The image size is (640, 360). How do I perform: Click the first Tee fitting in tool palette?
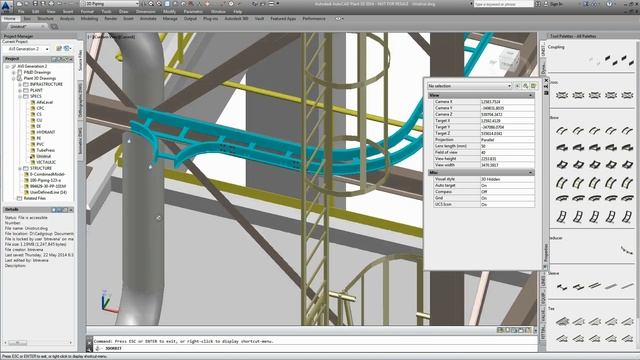pos(562,322)
